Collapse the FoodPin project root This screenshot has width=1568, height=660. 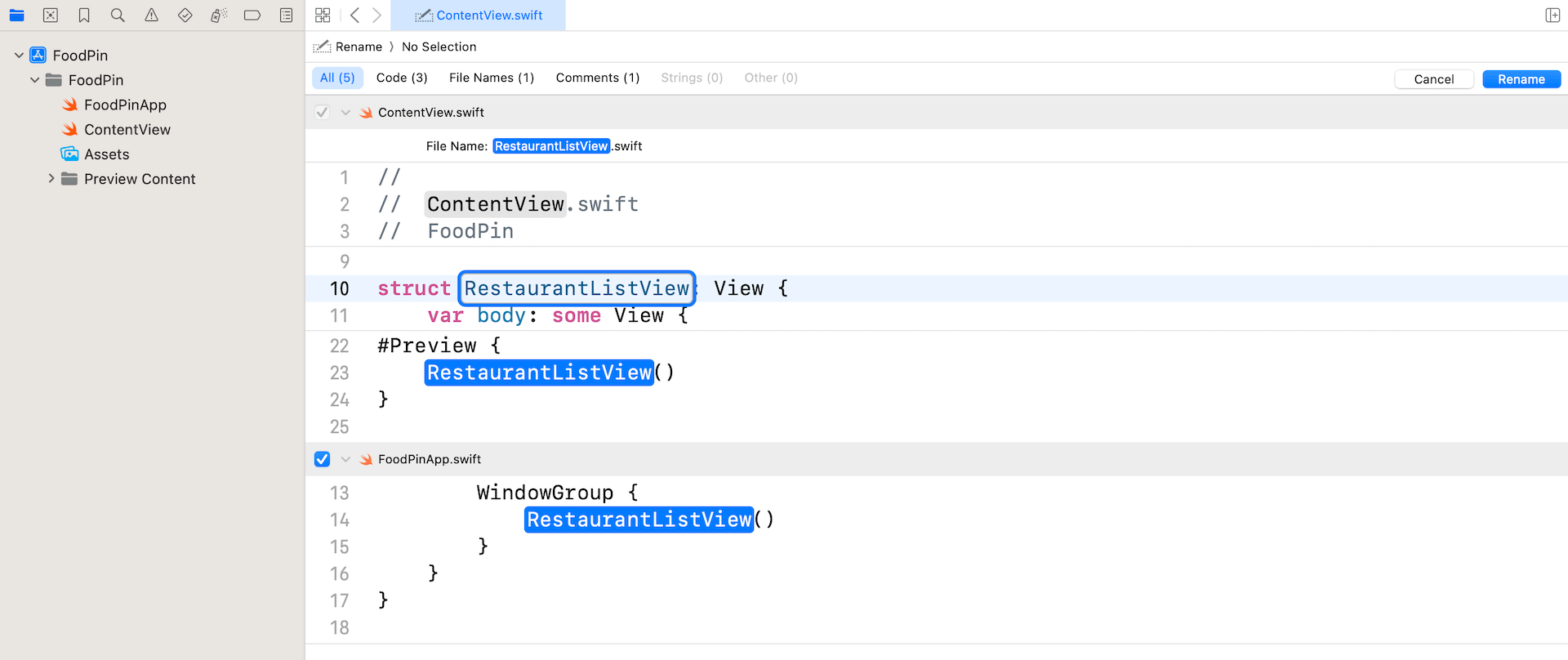click(x=19, y=56)
